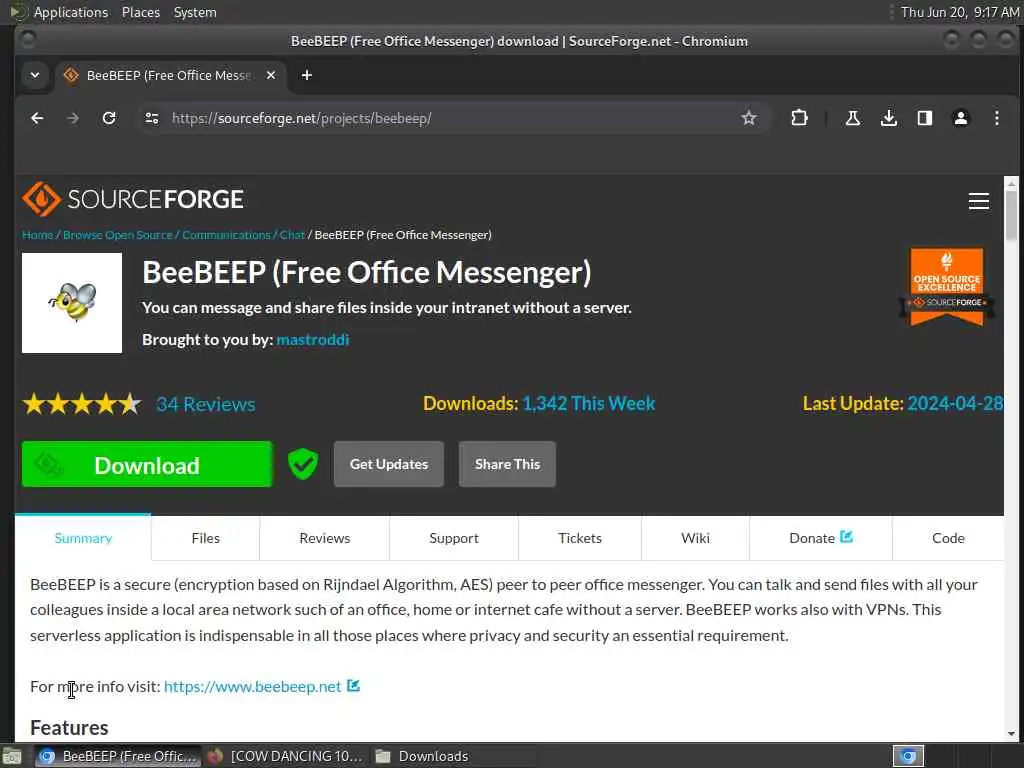Viewport: 1024px width, 768px height.
Task: Switch to the Support tab
Action: 454,538
